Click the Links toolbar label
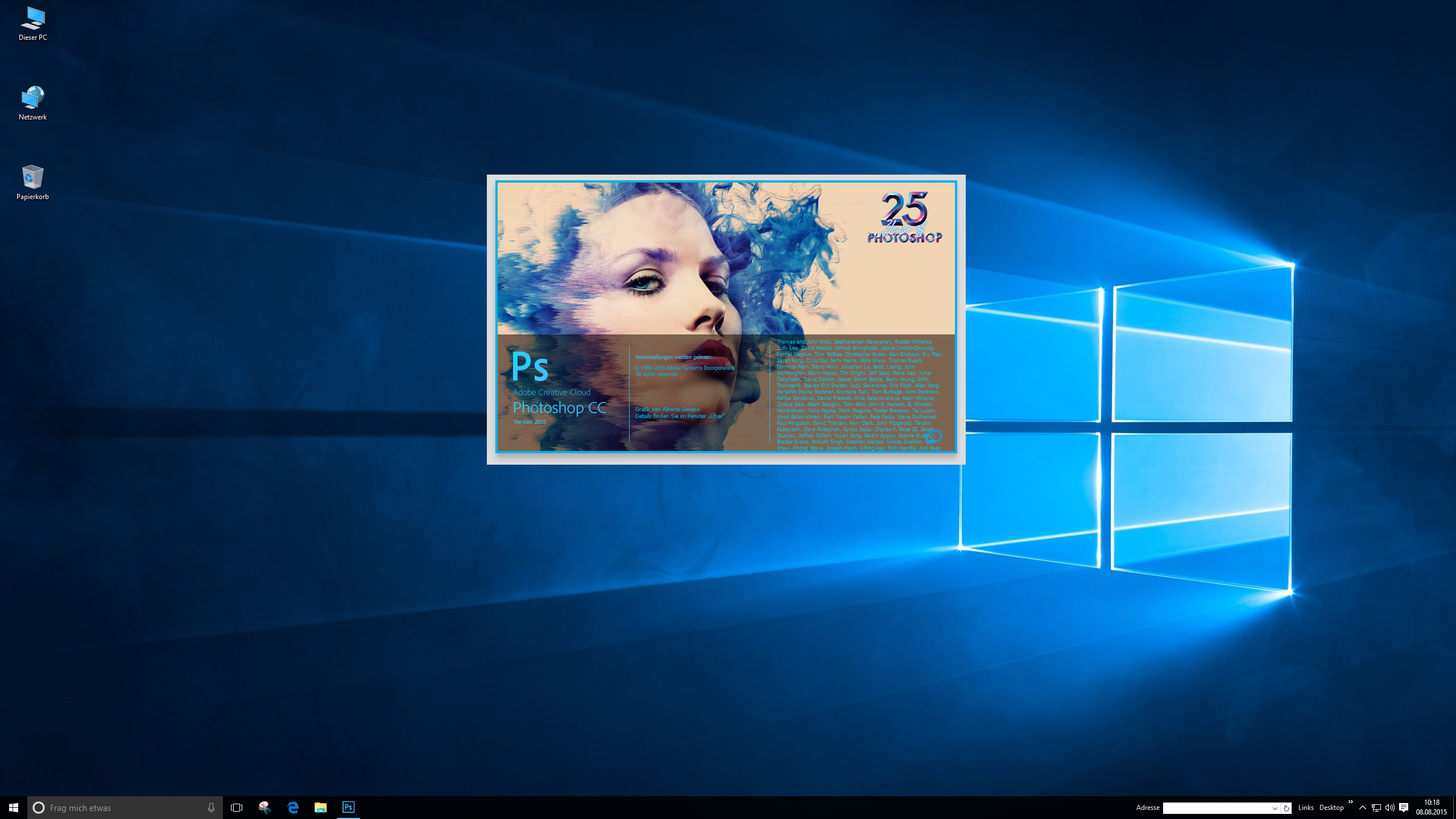The height and width of the screenshot is (819, 1456). click(x=1306, y=808)
